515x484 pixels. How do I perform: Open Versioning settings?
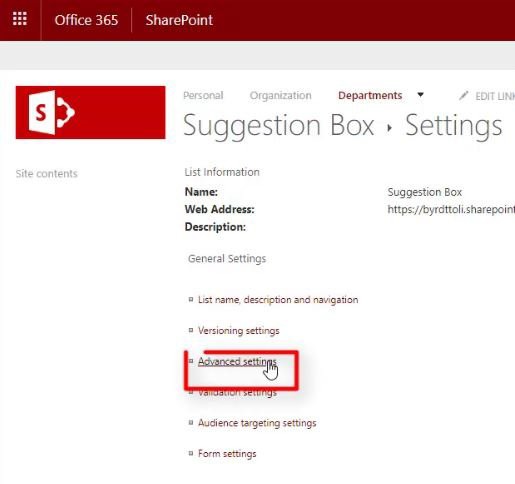(239, 331)
